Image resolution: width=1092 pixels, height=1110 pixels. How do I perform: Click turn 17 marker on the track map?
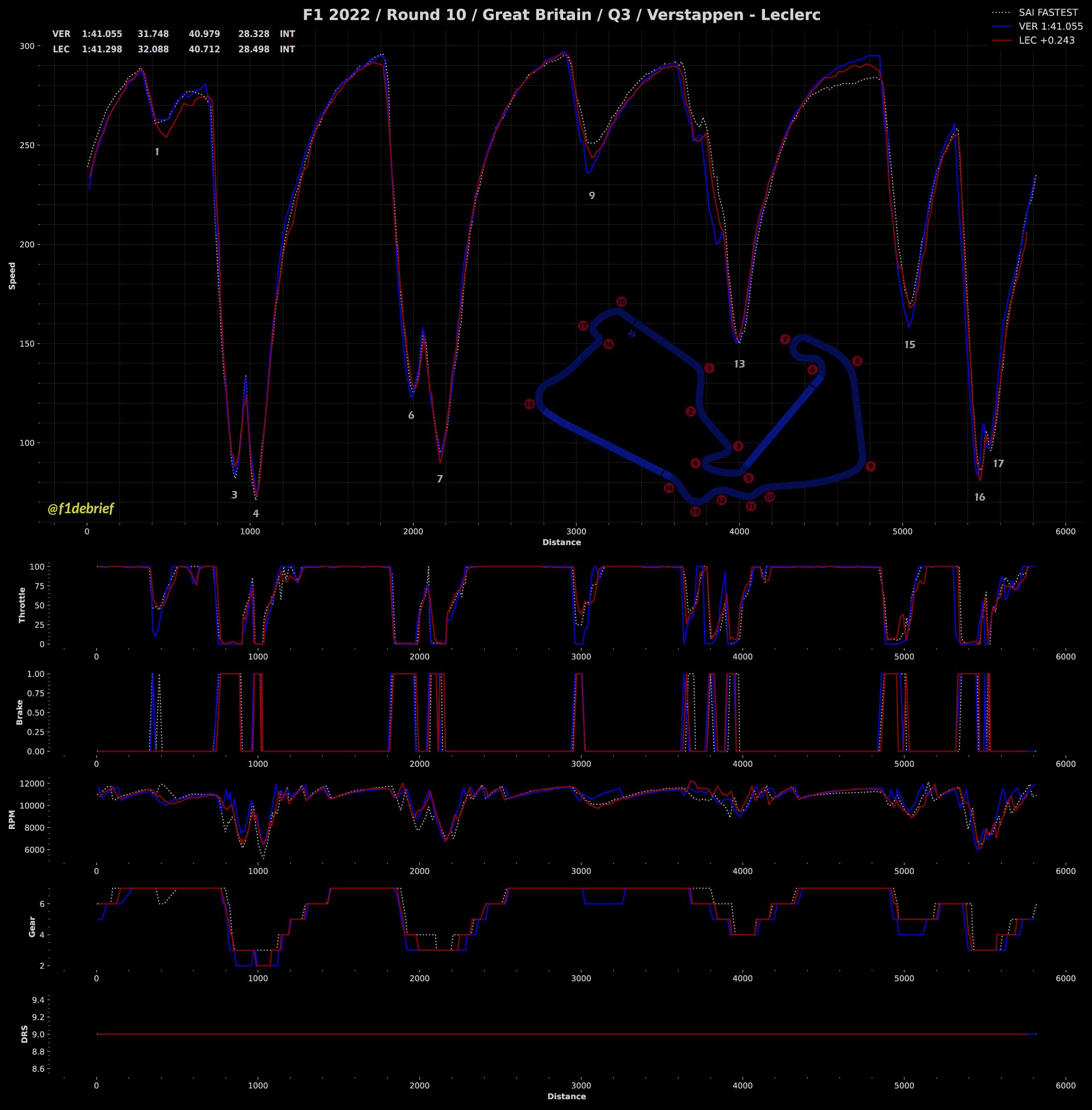[x=584, y=326]
